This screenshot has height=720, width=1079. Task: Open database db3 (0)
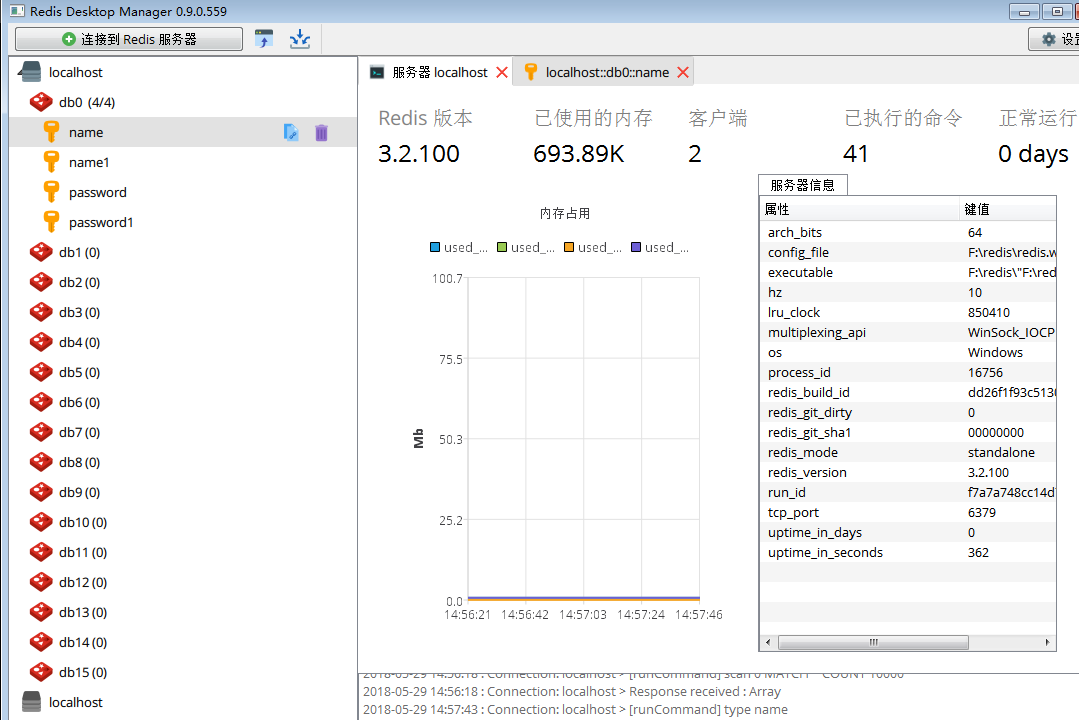[80, 313]
